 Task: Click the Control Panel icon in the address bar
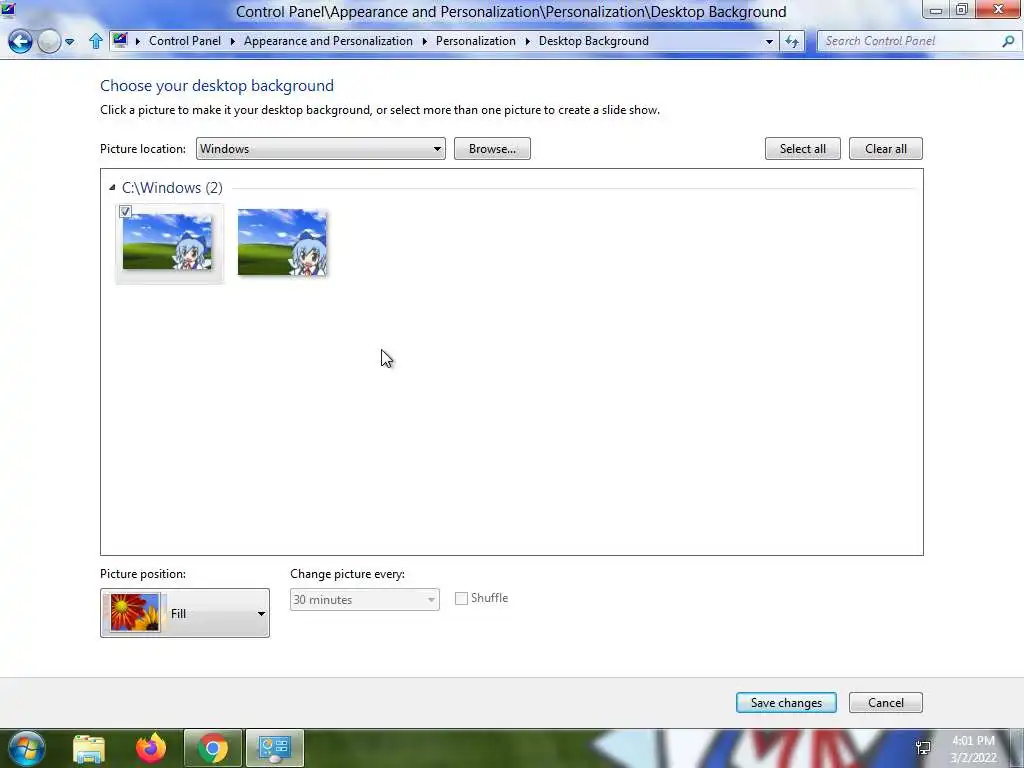tap(120, 40)
